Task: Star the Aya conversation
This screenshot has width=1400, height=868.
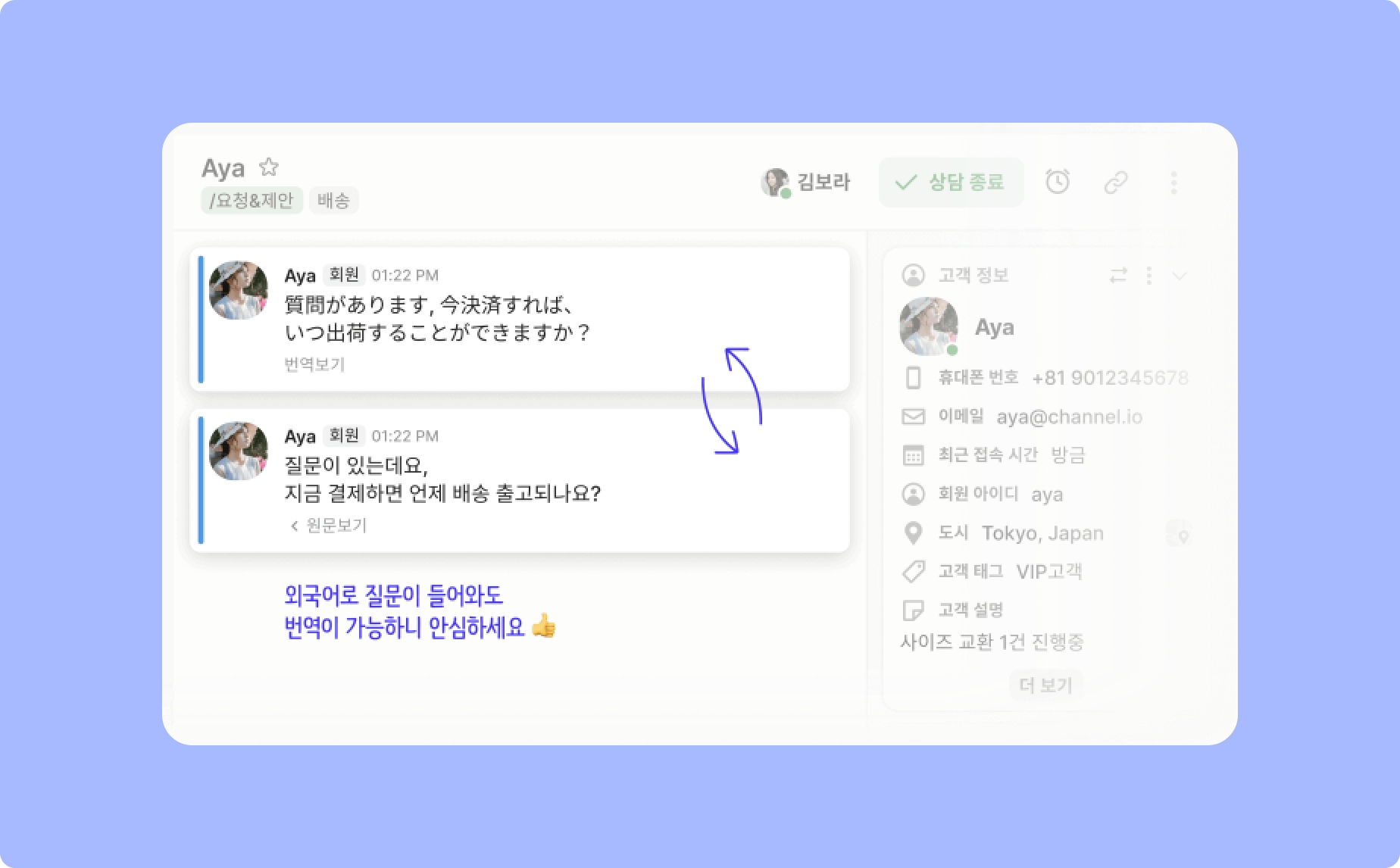Action: 268,166
